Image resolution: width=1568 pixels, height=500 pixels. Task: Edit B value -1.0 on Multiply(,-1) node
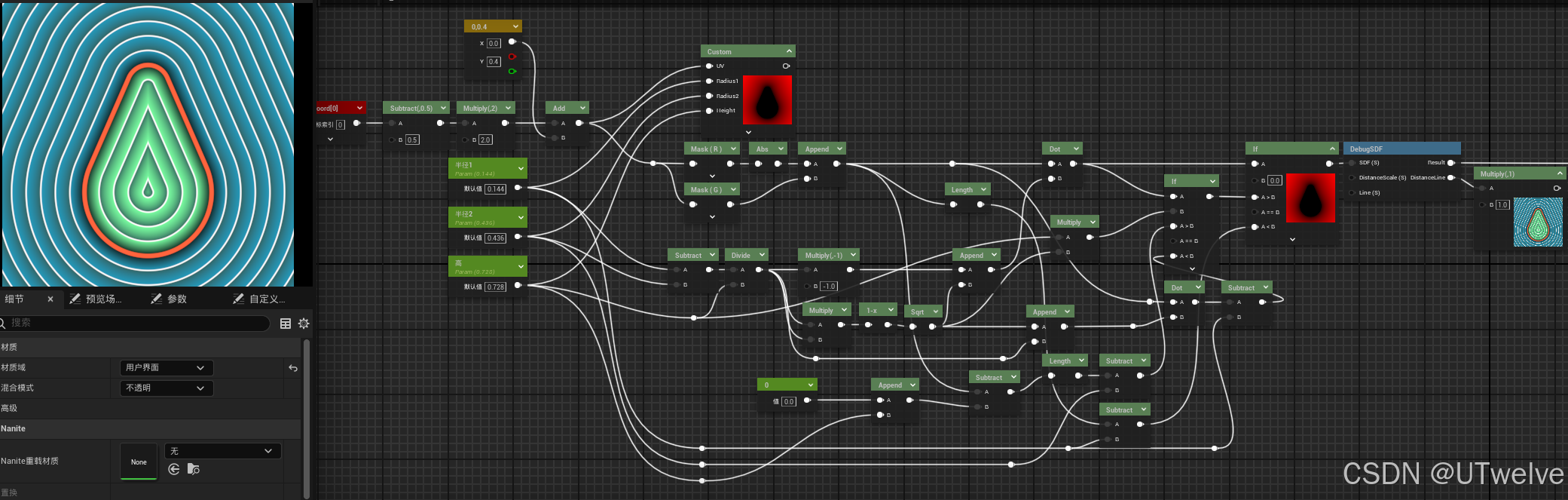[829, 287]
